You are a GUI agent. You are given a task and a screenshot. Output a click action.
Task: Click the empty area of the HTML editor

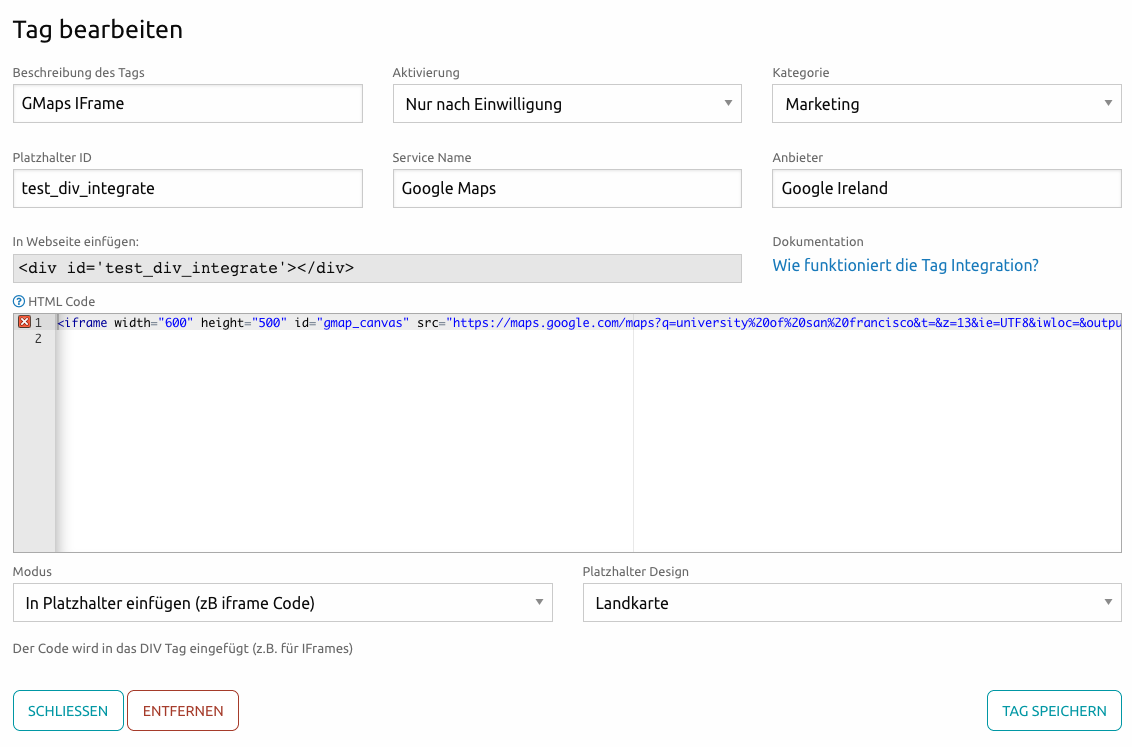click(400, 450)
